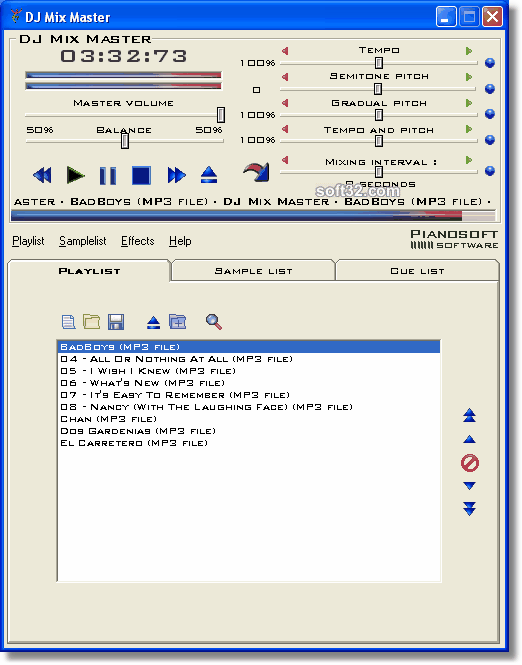Increase Semitone pitch with green arrow

coord(469,77)
